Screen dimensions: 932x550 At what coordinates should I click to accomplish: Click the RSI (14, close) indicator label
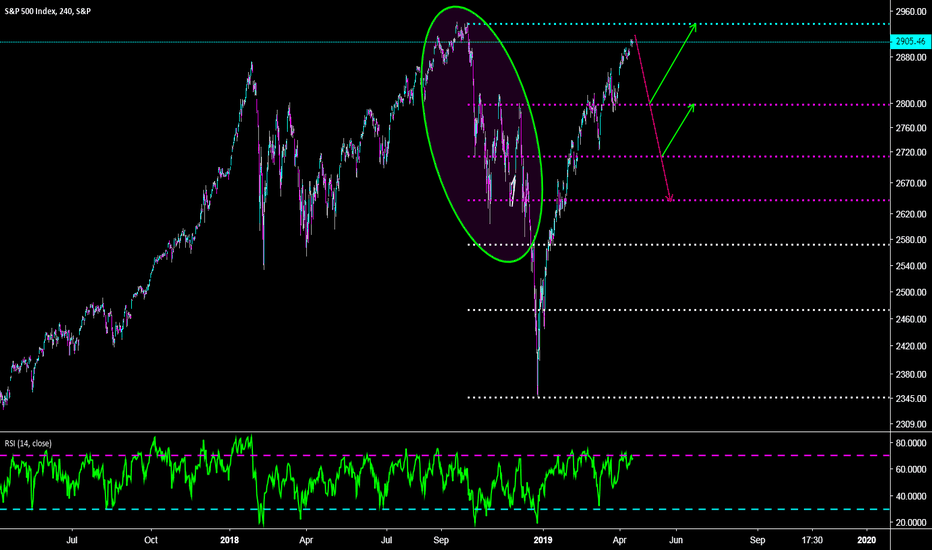(x=28, y=443)
